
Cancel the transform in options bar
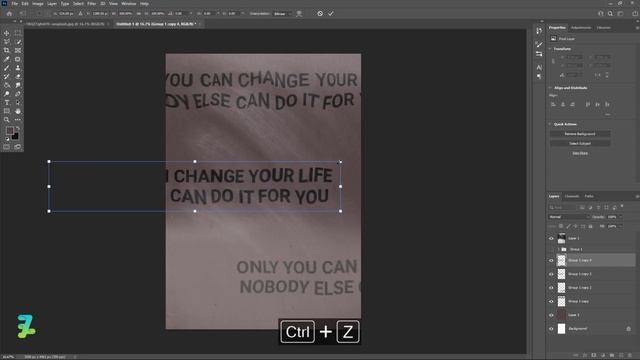point(320,13)
